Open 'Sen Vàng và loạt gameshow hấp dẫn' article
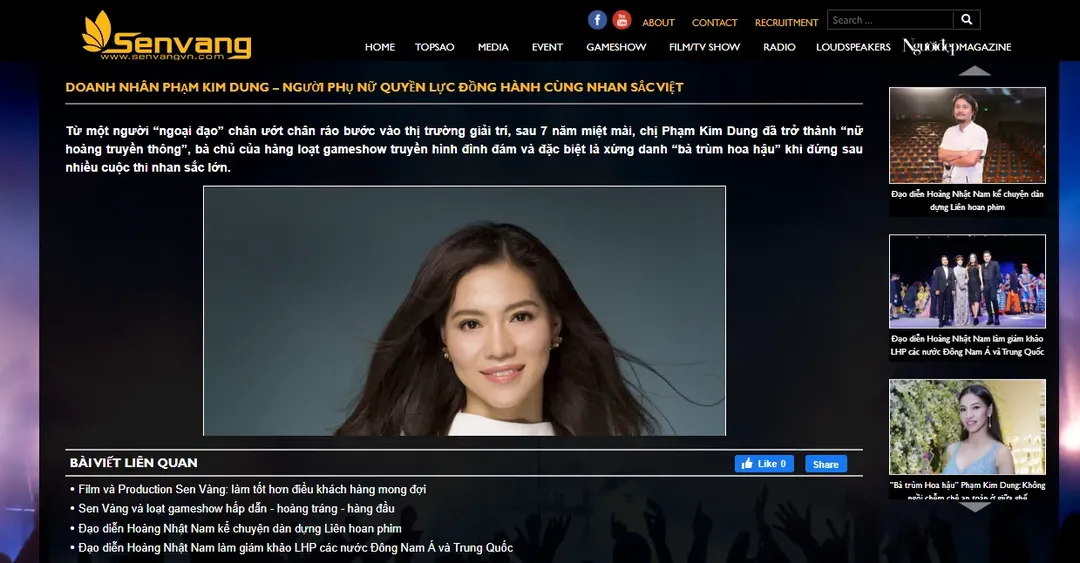This screenshot has height=563, width=1080. (x=236, y=509)
